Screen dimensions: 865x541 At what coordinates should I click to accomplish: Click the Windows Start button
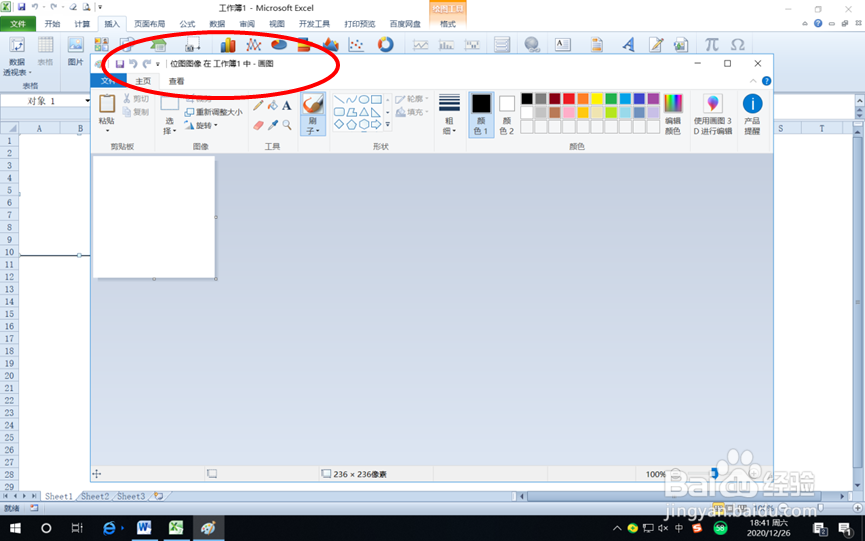click(15, 528)
